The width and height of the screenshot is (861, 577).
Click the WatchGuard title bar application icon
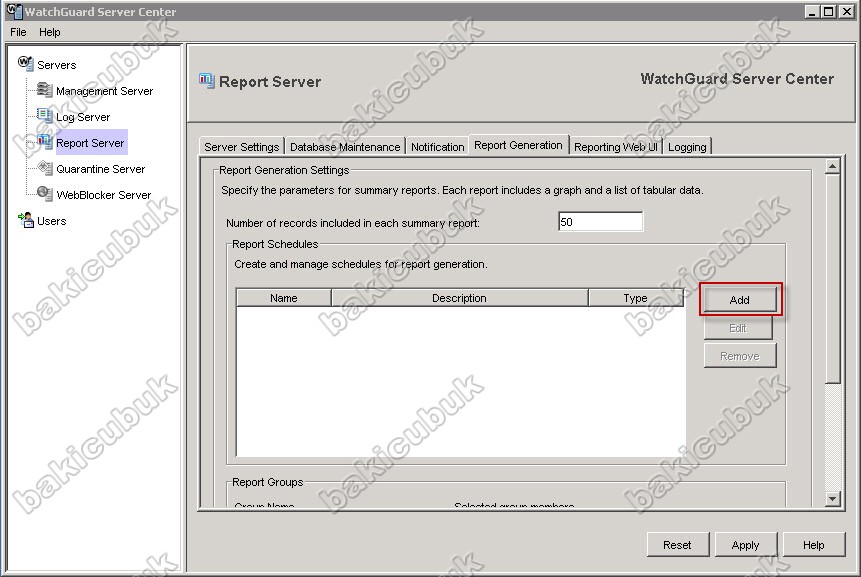14,11
